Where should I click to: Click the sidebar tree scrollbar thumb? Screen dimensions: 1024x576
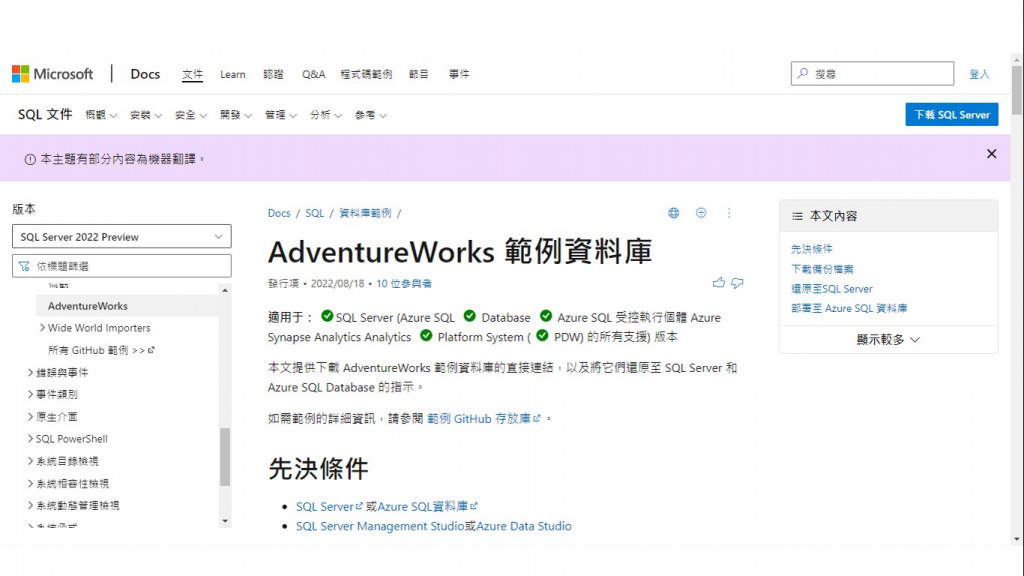tap(225, 457)
